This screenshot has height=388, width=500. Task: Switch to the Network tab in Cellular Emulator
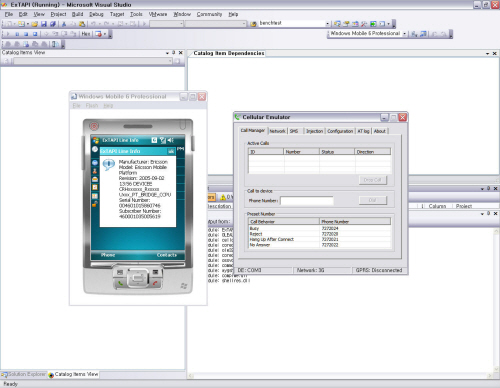coord(277,131)
